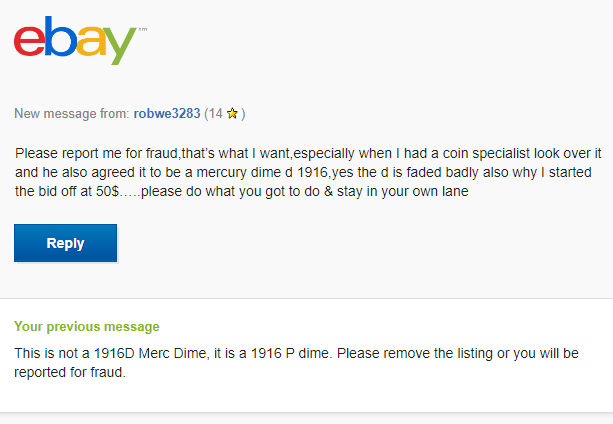
Task: Click the green 'y' in eBay logo
Action: pyautogui.click(x=121, y=44)
